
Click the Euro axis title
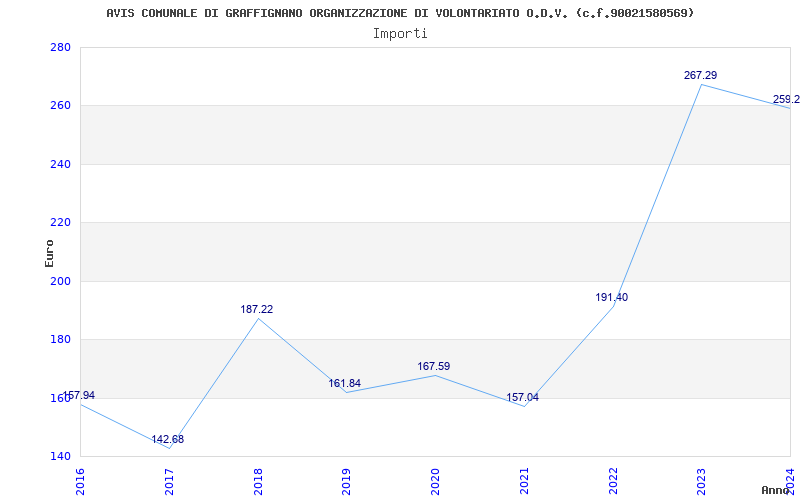click(49, 253)
